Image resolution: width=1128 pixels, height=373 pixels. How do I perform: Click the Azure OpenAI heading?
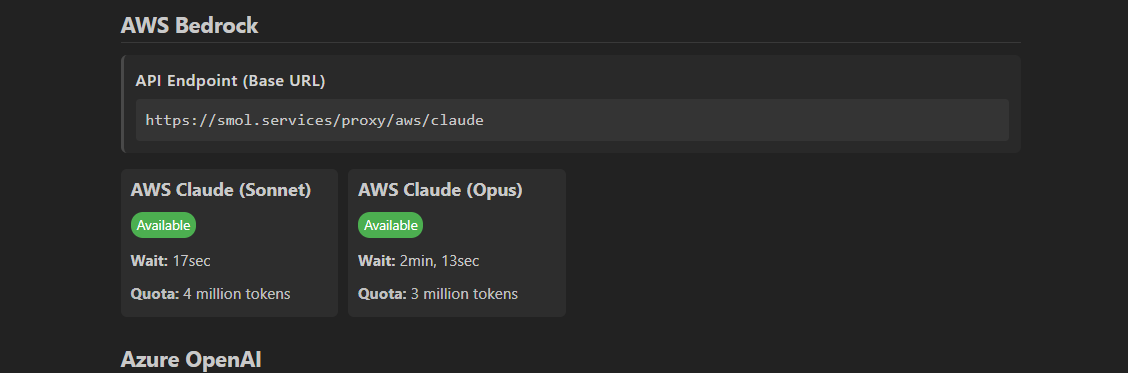pos(191,359)
